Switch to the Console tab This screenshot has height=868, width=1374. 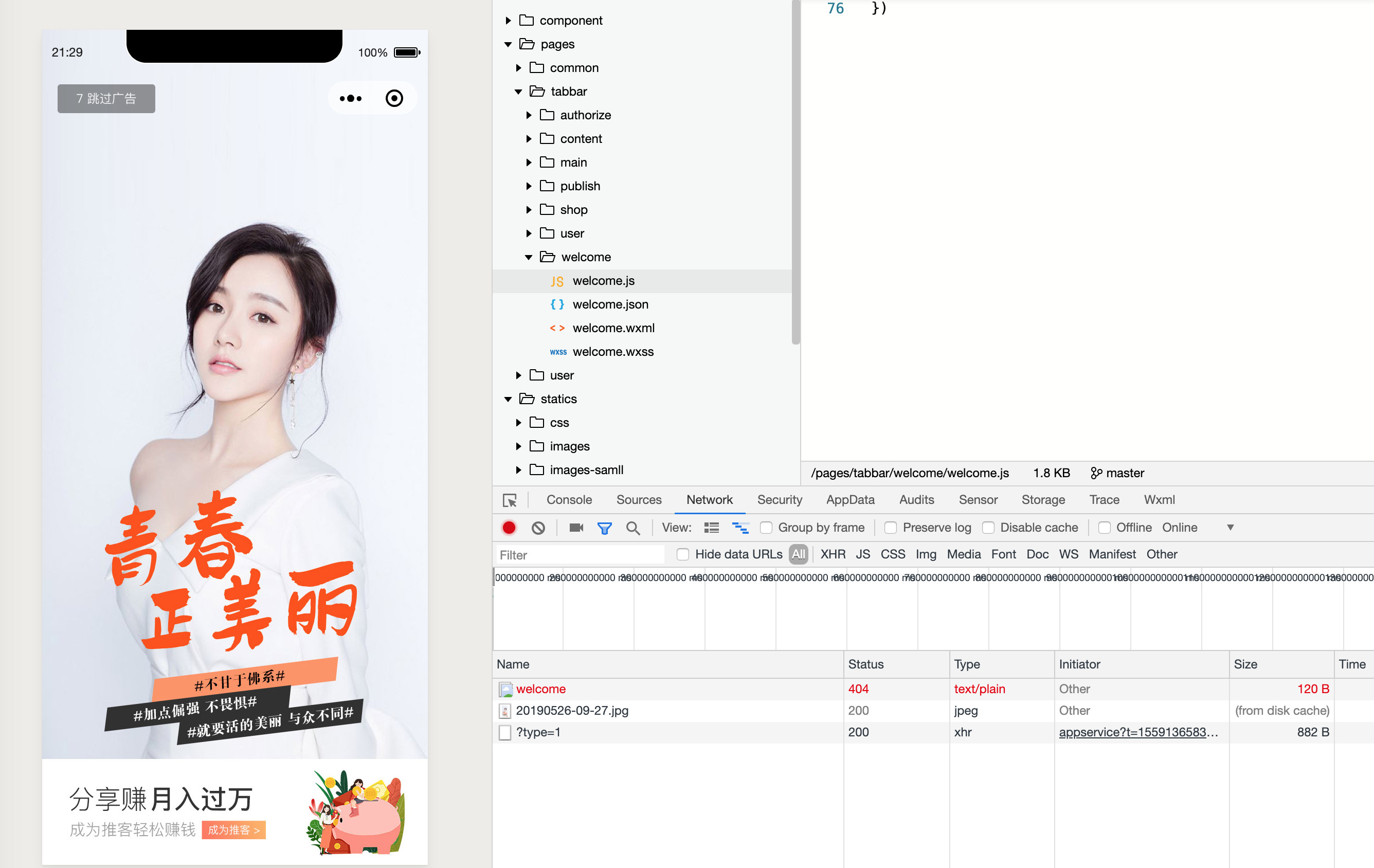(569, 500)
